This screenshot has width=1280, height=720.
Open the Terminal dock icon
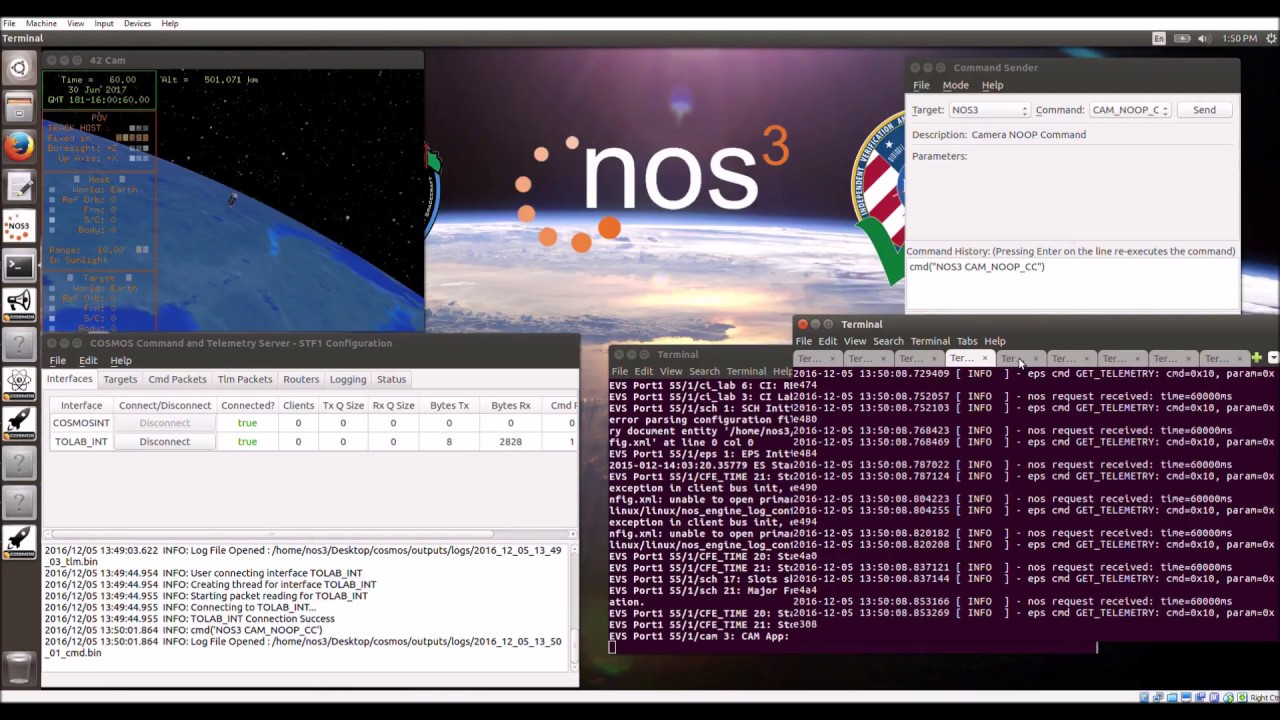(19, 266)
